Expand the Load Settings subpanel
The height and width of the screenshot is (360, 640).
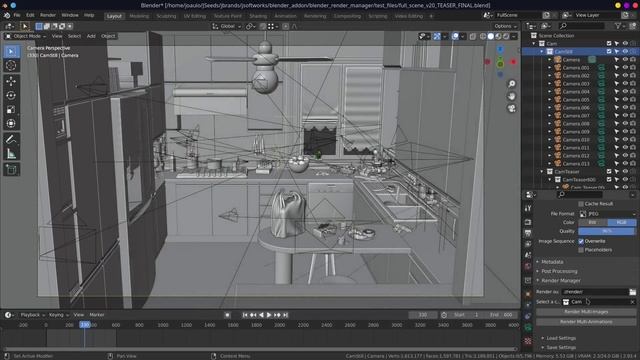click(x=561, y=338)
